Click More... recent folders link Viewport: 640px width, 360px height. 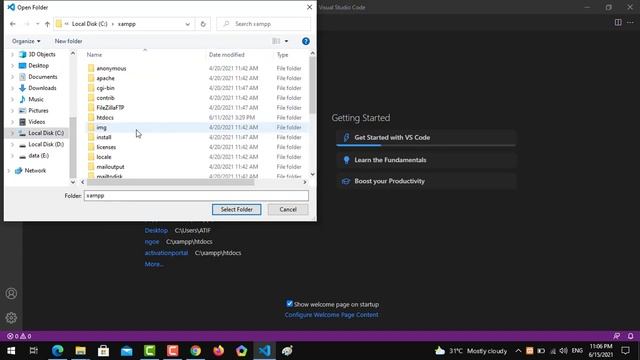tap(154, 264)
